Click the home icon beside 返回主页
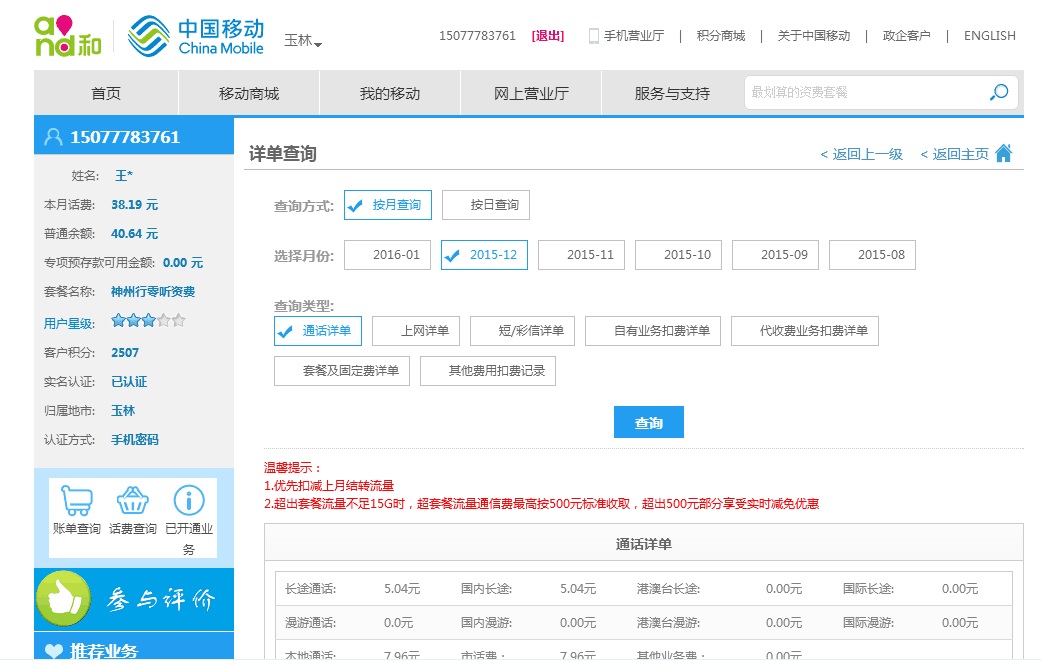Screen dimensions: 1041x664 tap(1004, 153)
